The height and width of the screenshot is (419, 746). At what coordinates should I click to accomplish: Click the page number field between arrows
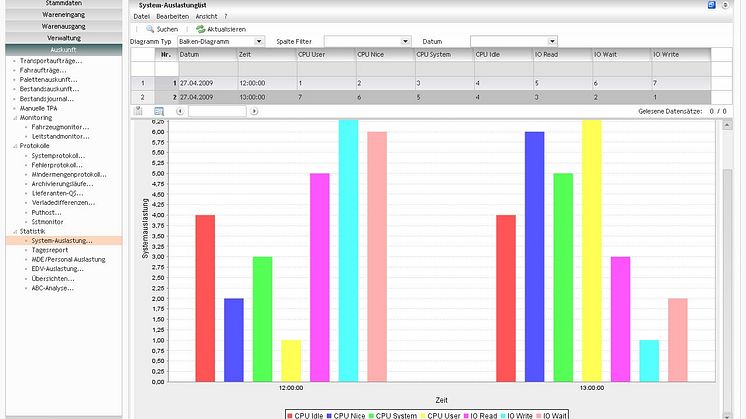pyautogui.click(x=217, y=111)
